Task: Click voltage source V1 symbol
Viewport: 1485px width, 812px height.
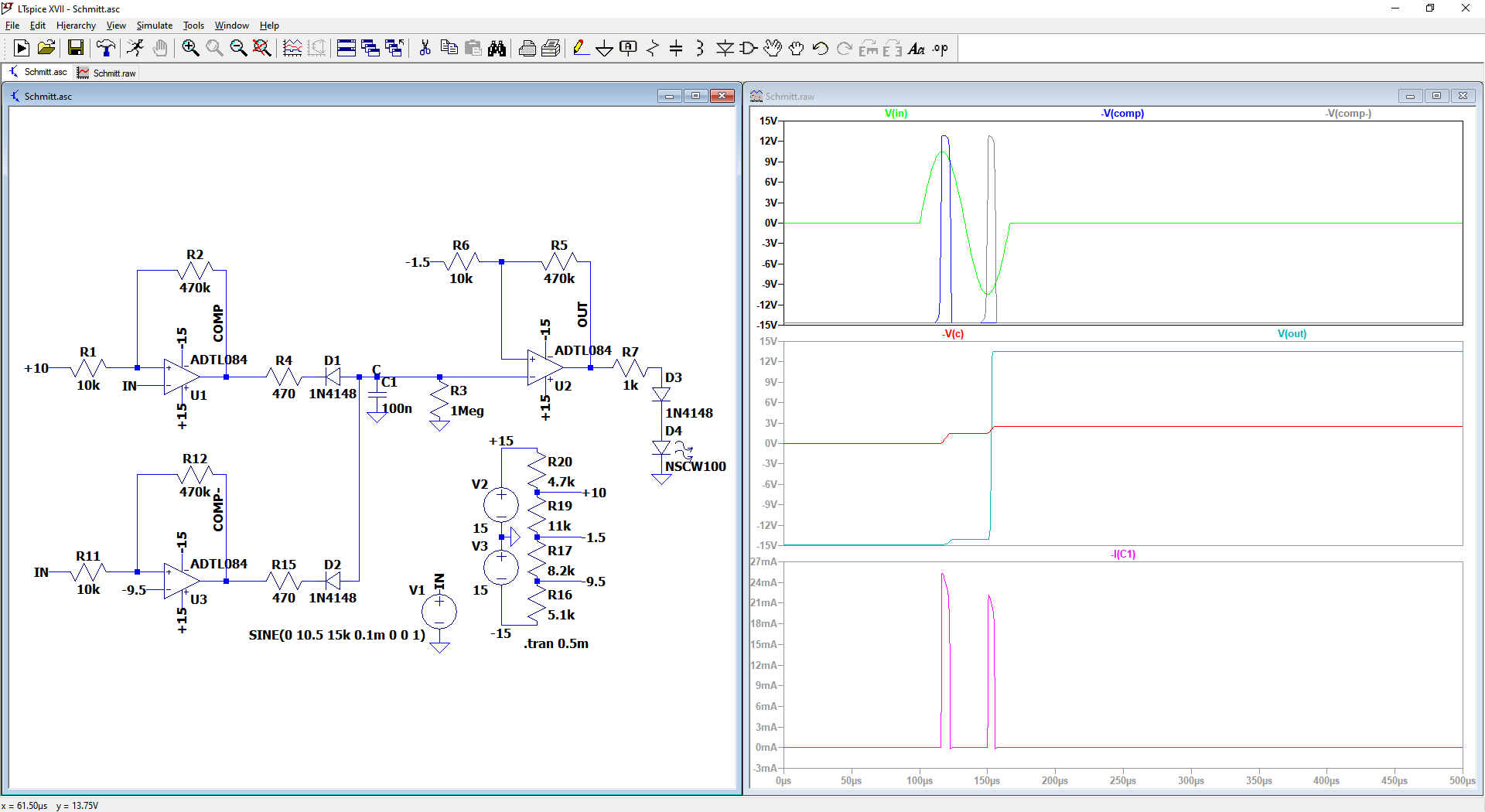Action: click(439, 612)
